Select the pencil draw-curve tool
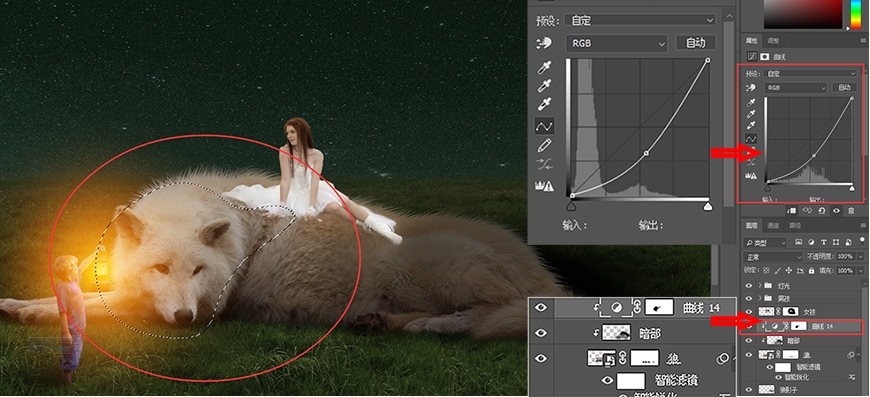Screen dimensions: 870x397 (544, 145)
